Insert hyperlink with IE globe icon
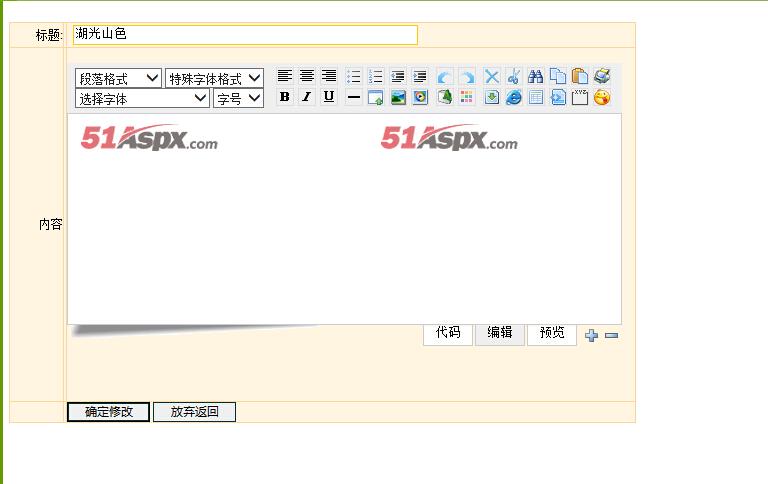The image size is (768, 484). [x=514, y=97]
